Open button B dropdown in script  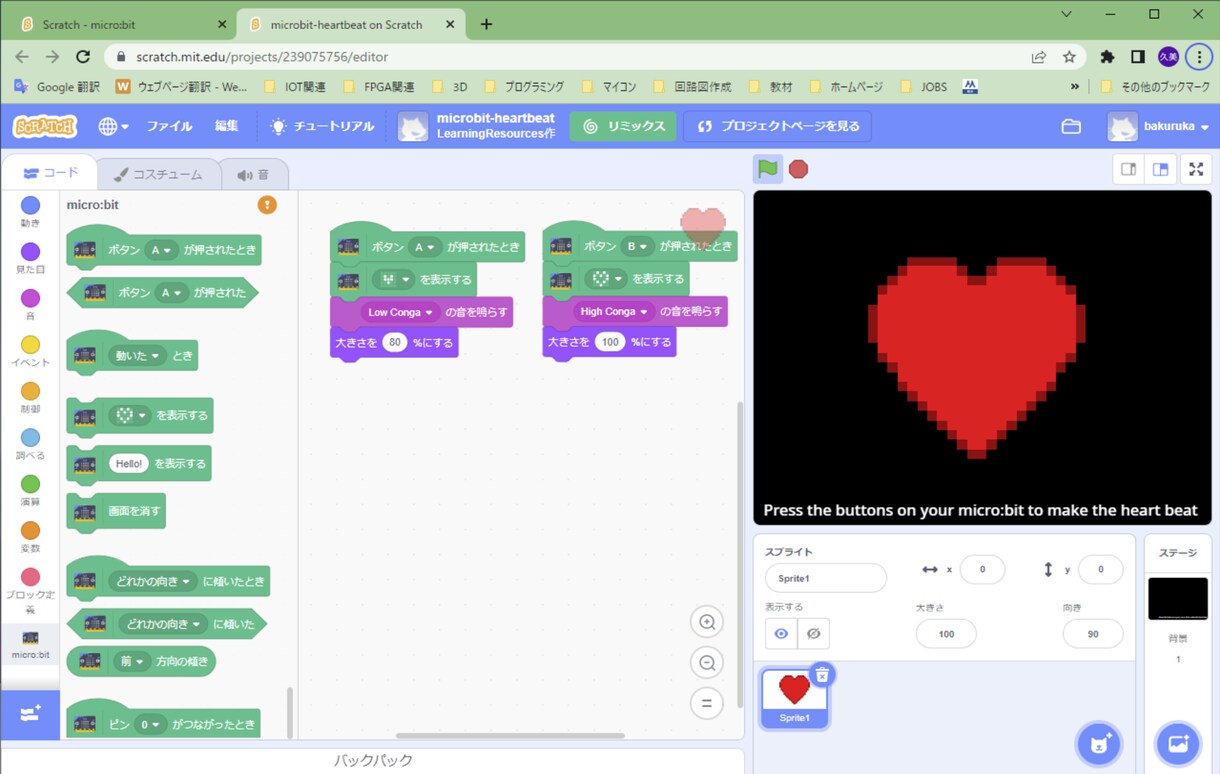(636, 246)
